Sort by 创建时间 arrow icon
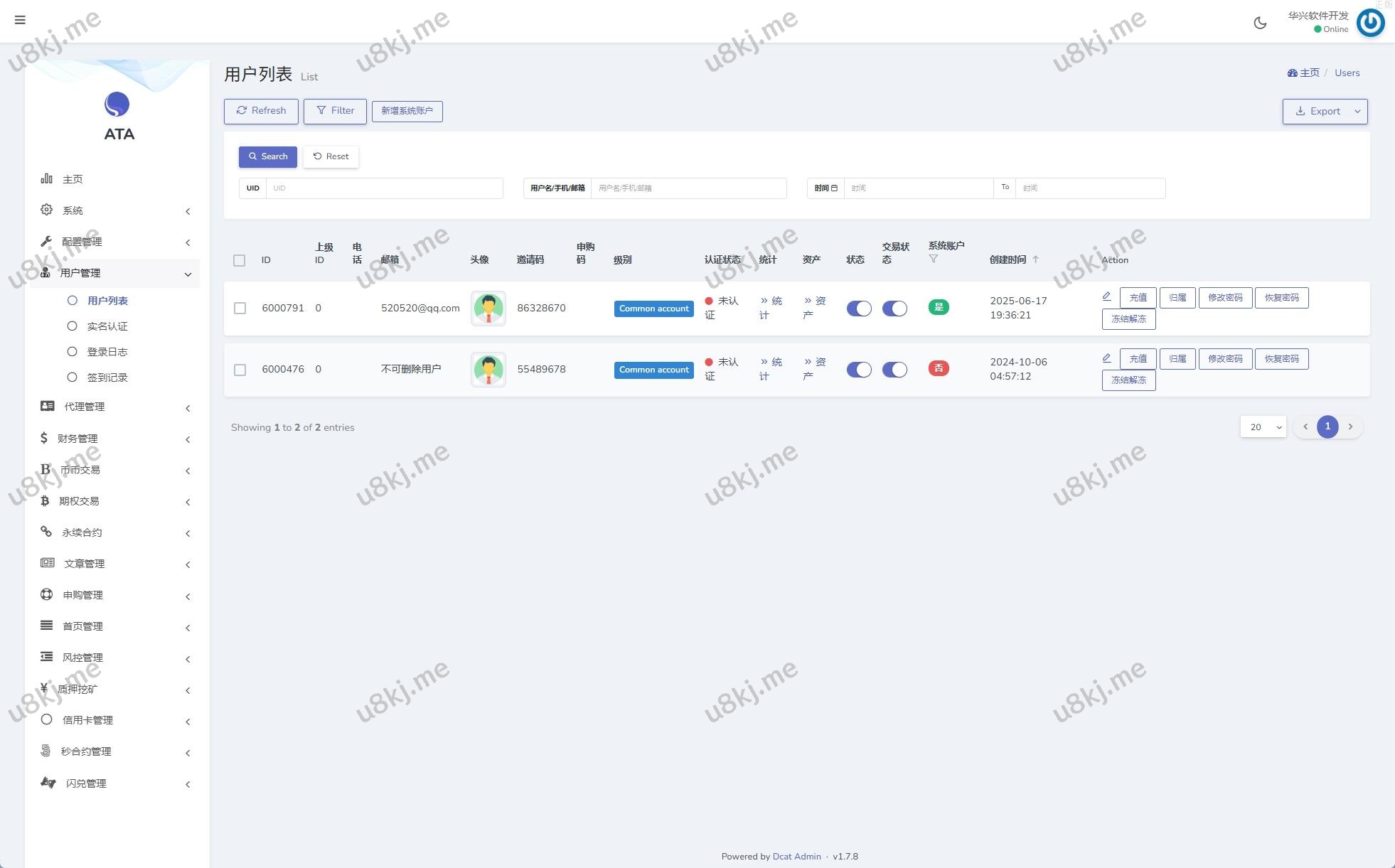Image resolution: width=1395 pixels, height=868 pixels. pos(1035,259)
